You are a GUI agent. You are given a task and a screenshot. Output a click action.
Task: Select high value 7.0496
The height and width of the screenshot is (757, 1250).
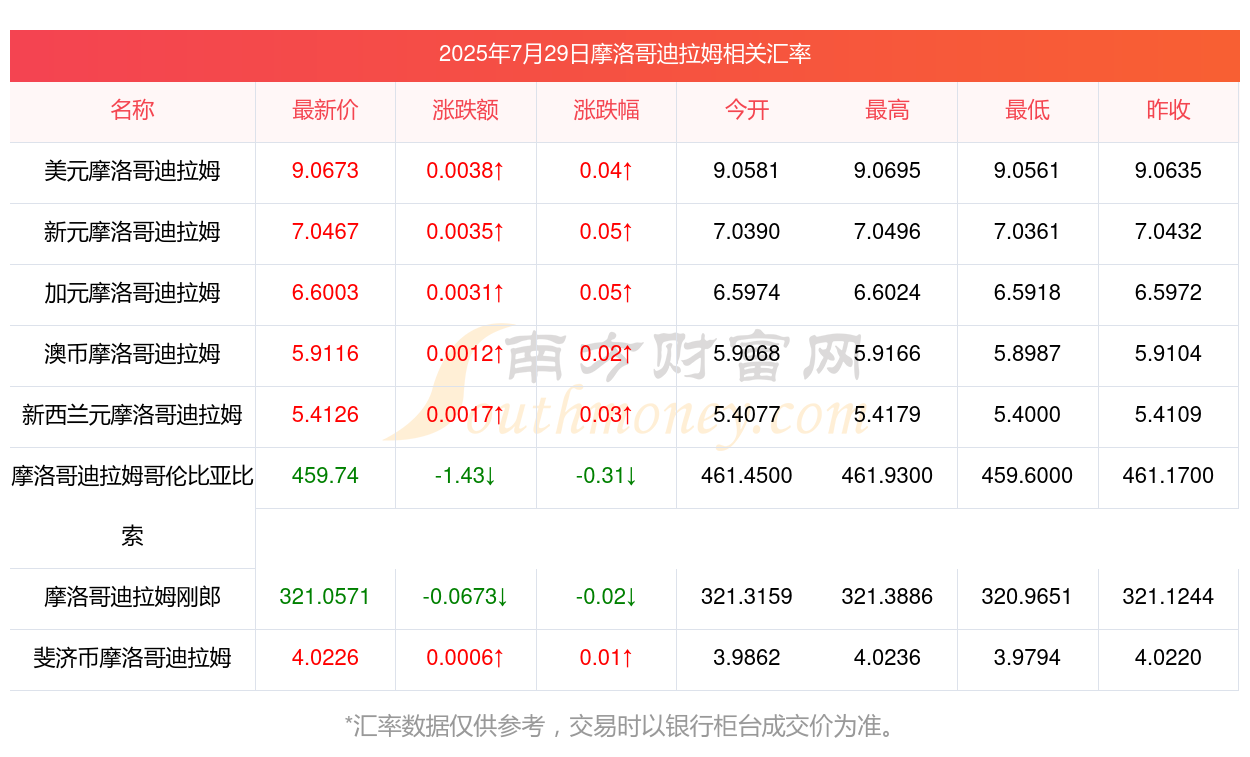pyautogui.click(x=887, y=232)
